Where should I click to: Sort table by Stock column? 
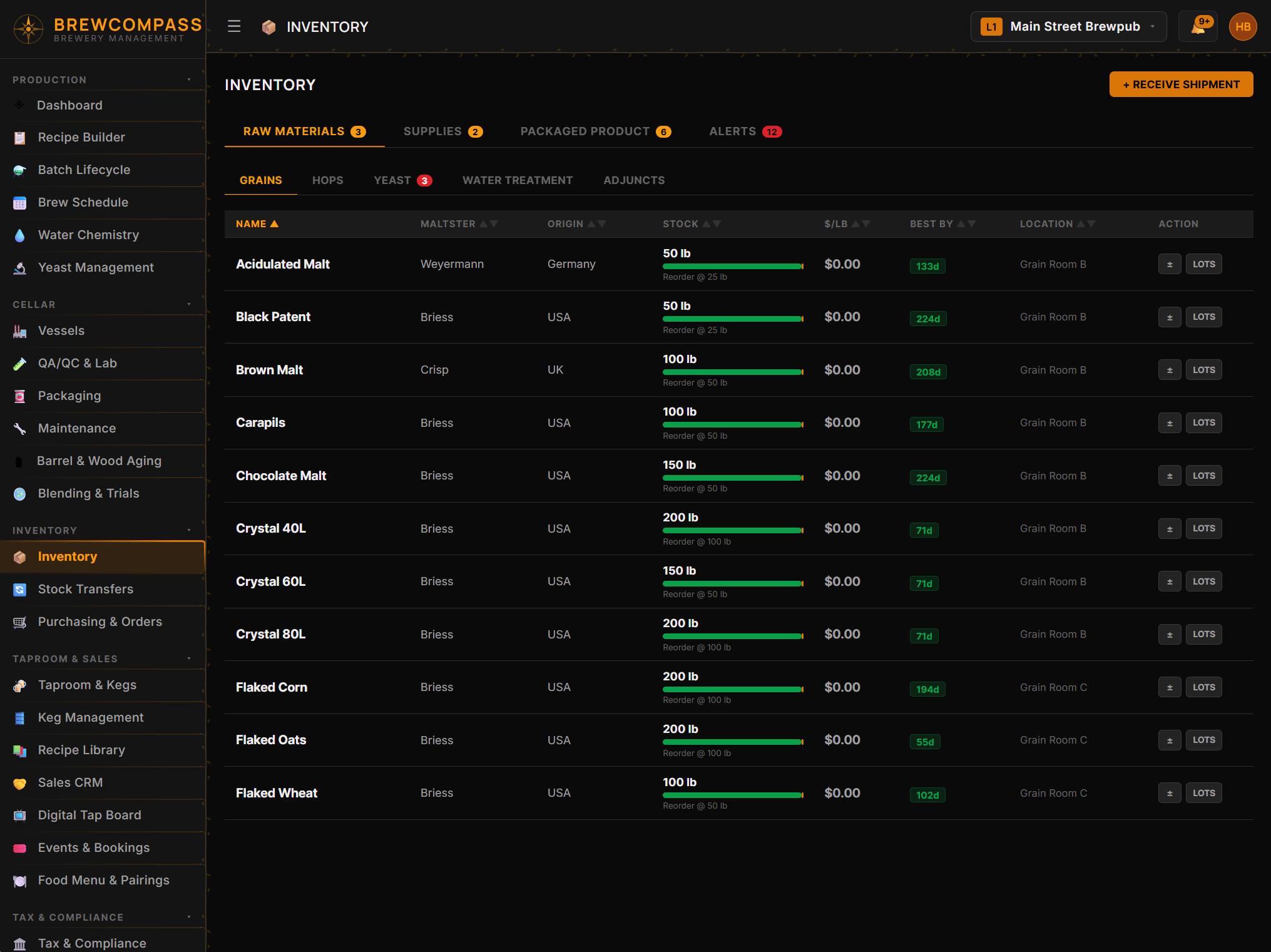tap(692, 223)
